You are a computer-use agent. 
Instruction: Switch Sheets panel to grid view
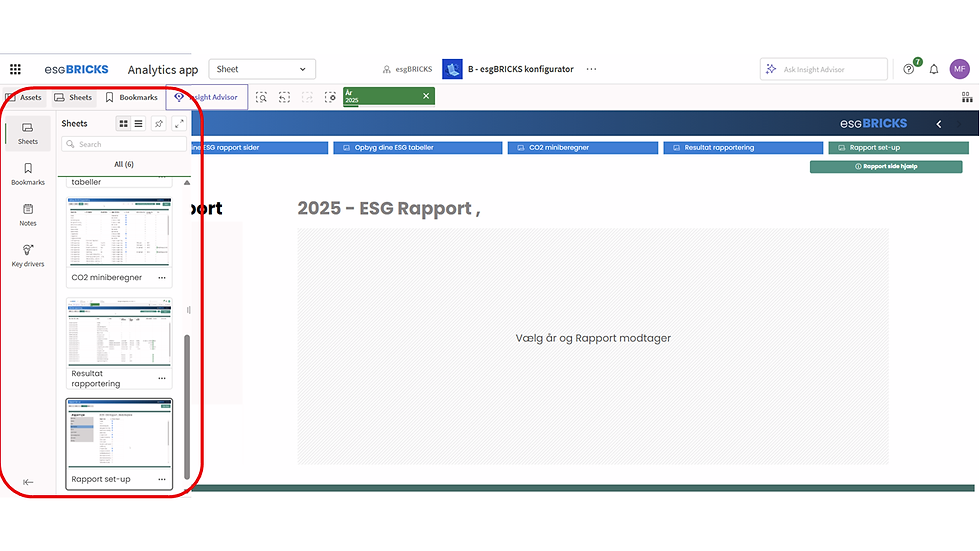click(123, 124)
